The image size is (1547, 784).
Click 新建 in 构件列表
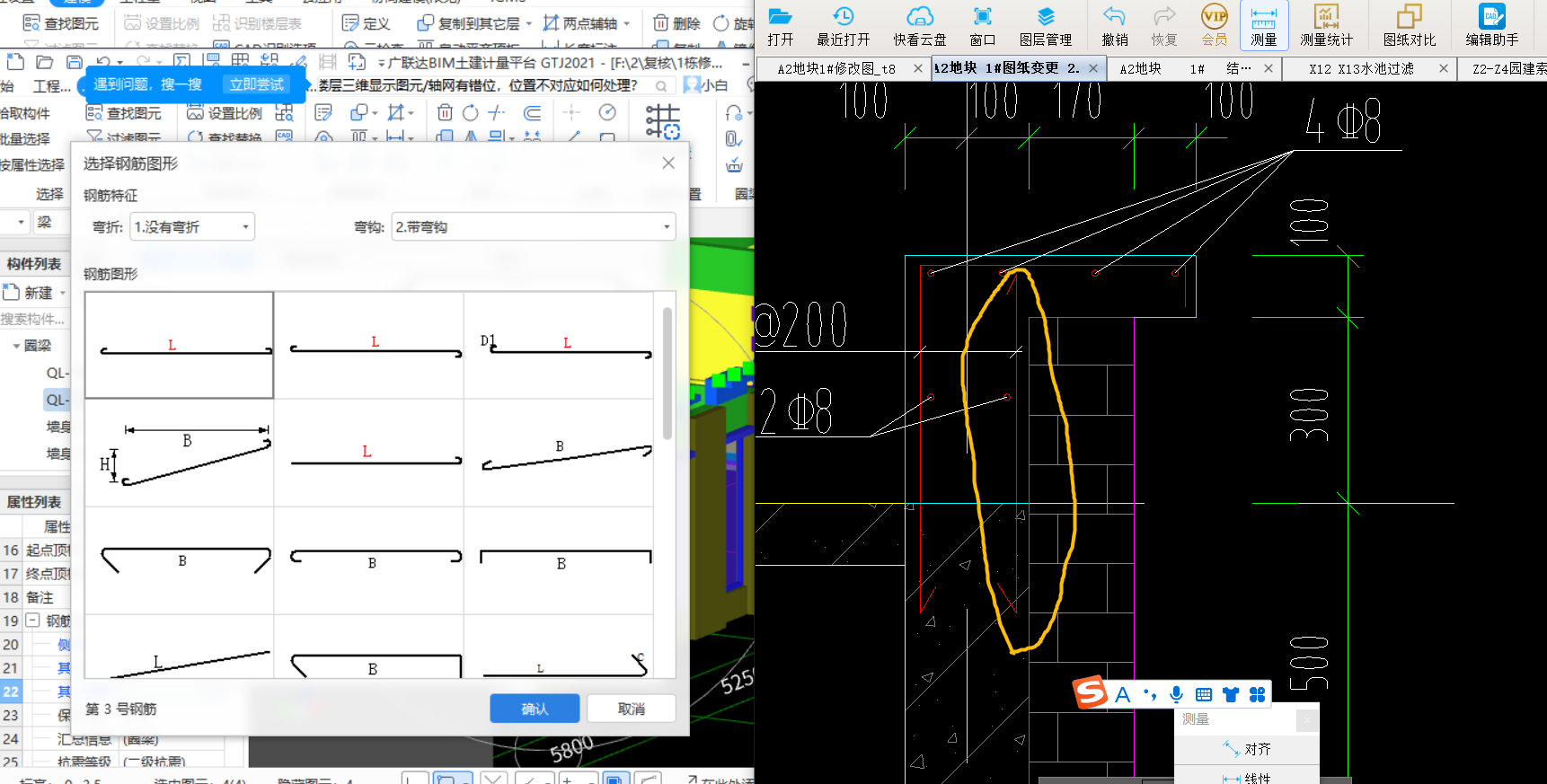click(29, 293)
